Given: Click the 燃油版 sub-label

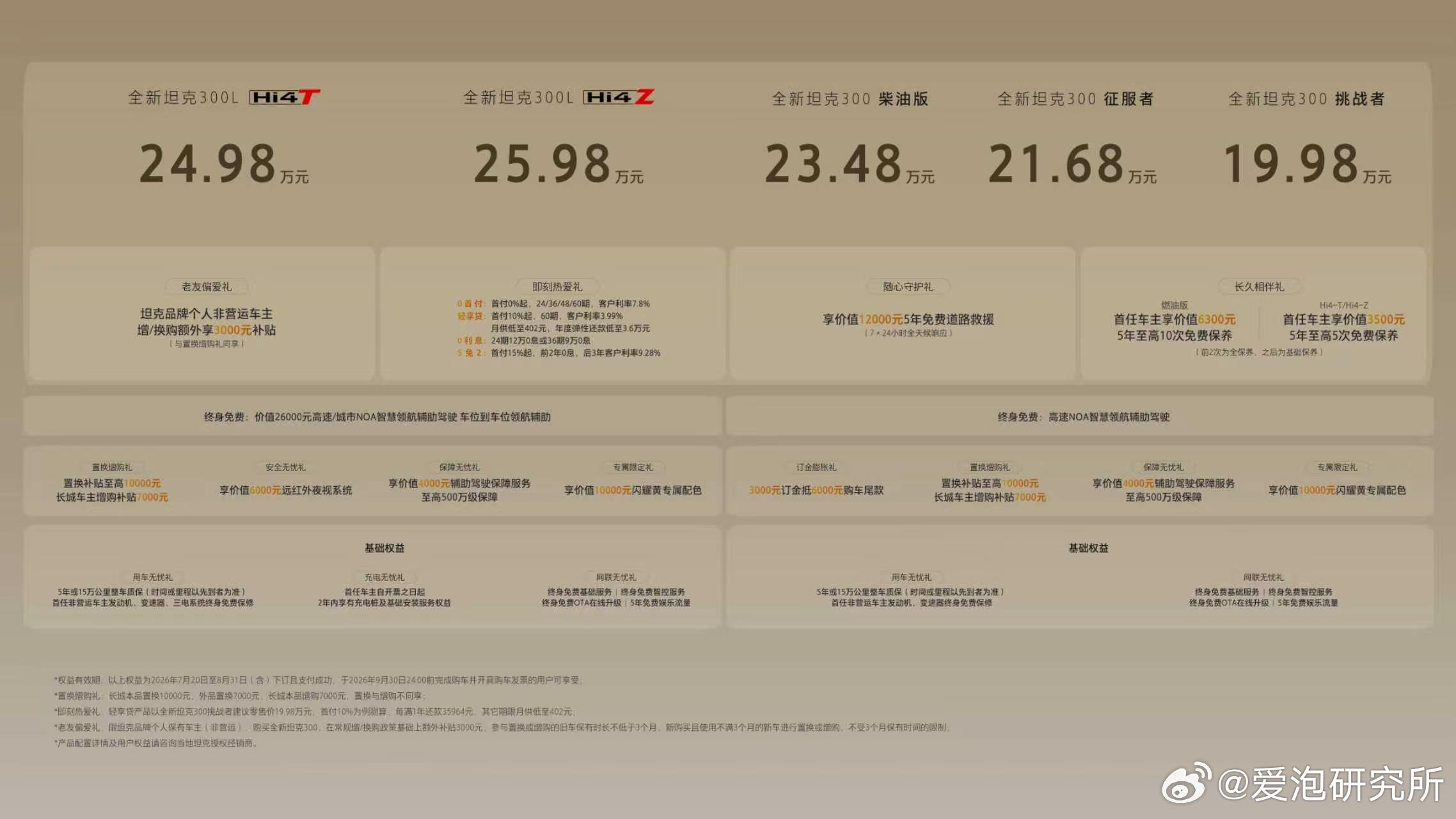Looking at the screenshot, I should 1175,305.
